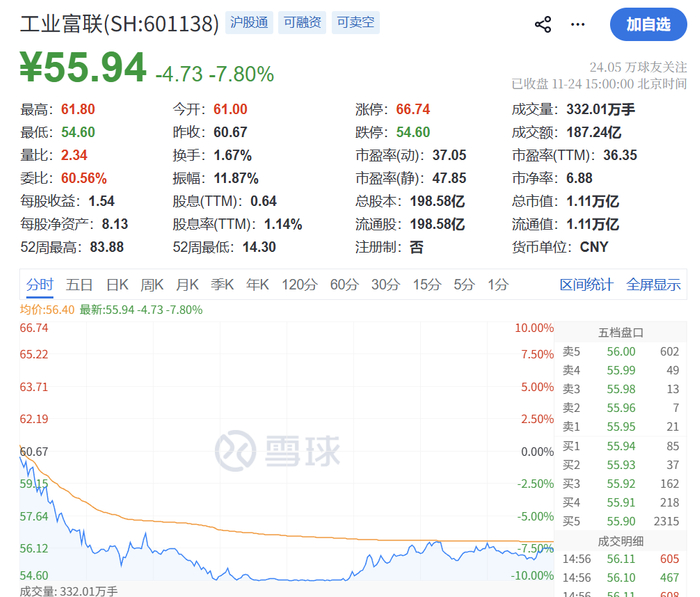The width and height of the screenshot is (700, 597).
Task: Click the 卖2 order row at 55.96
Action: pos(621,408)
